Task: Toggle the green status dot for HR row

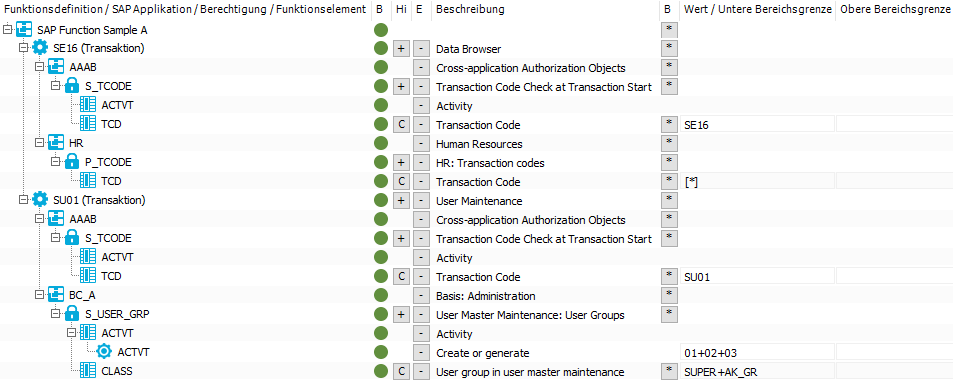Action: click(380, 143)
